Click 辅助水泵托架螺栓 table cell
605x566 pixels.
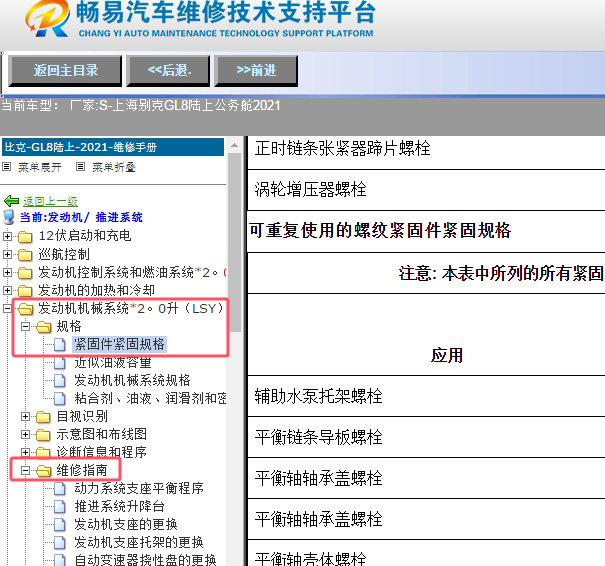click(x=426, y=396)
